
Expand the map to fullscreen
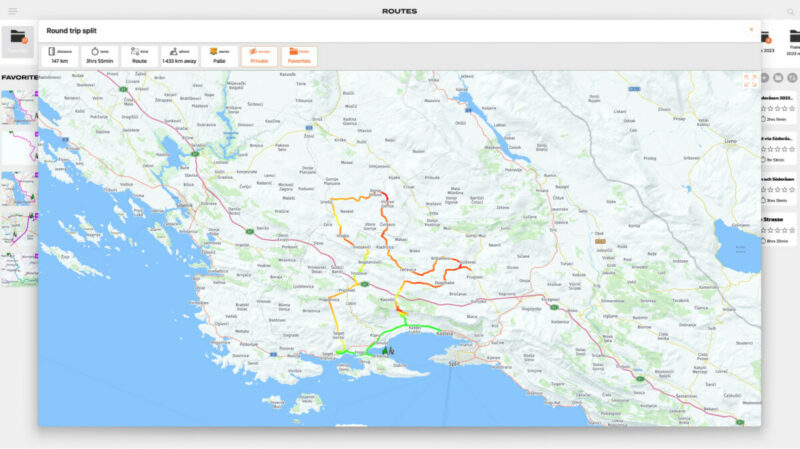[x=750, y=81]
